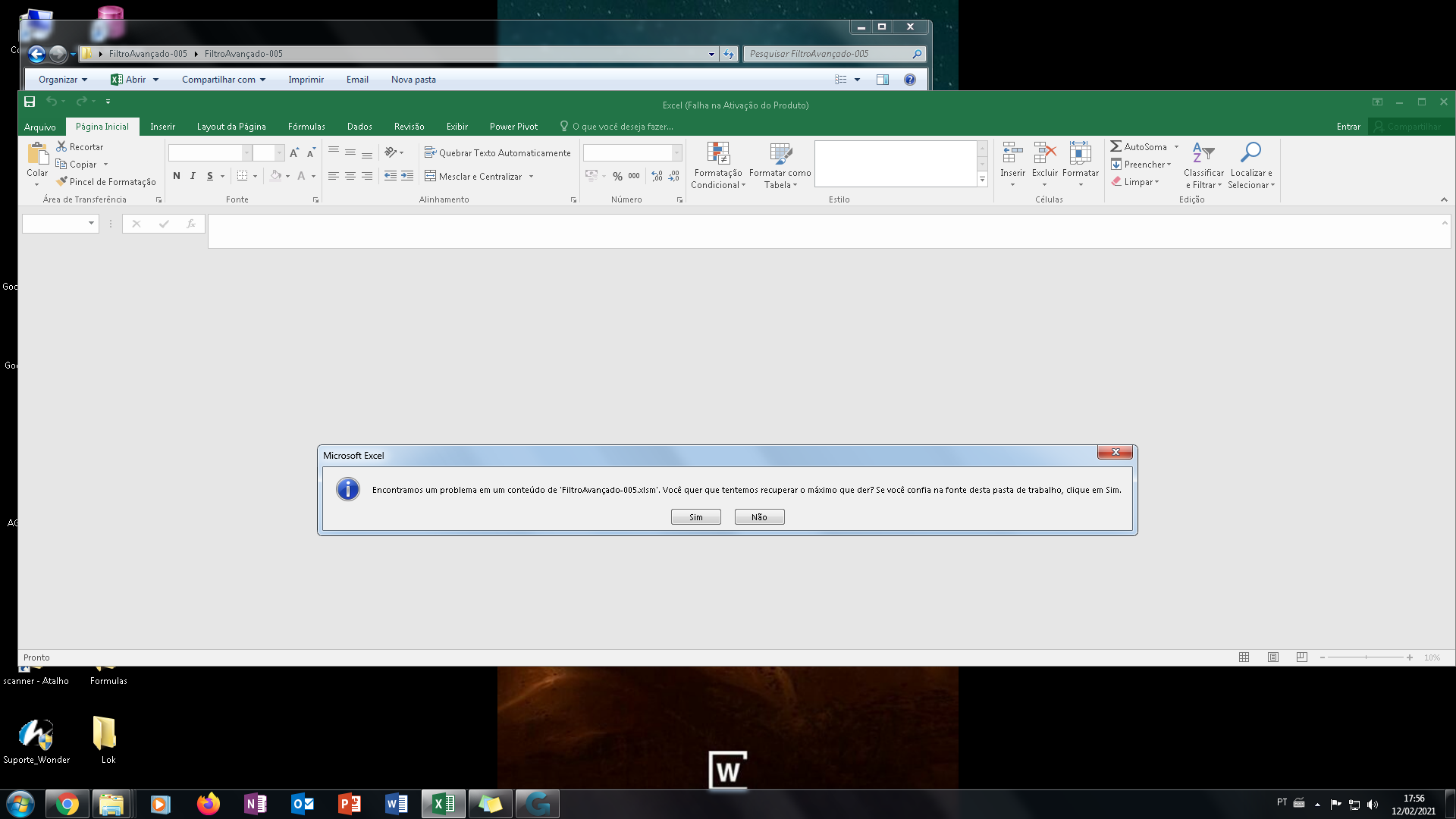Click the thousands separator icon
The width and height of the screenshot is (1456, 819).
634,176
